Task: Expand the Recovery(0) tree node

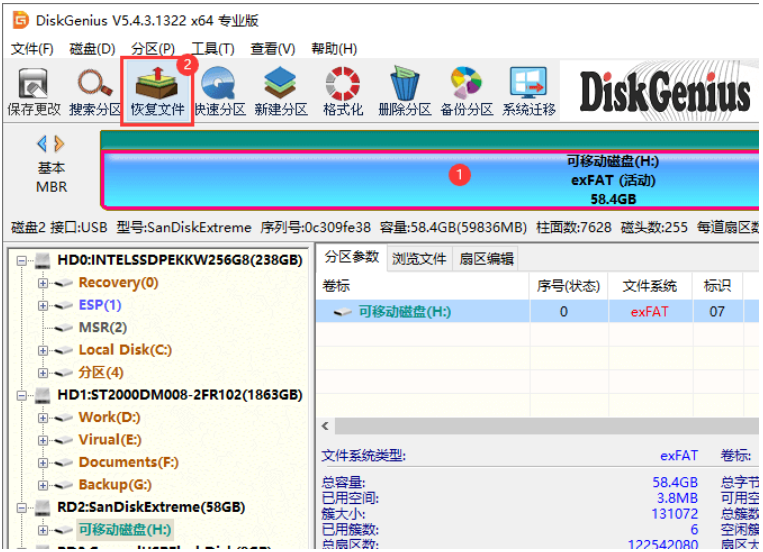Action: (43, 283)
